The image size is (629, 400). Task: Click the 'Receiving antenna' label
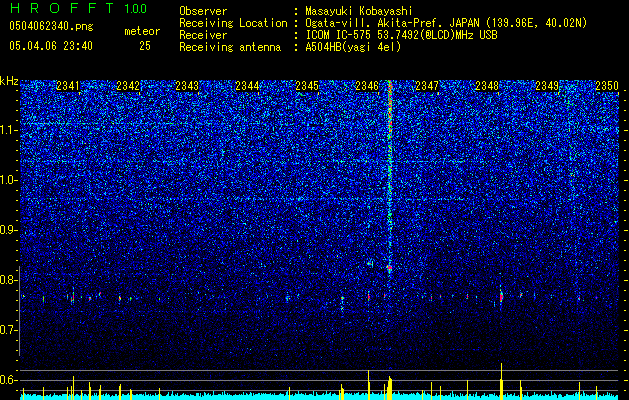(230, 47)
